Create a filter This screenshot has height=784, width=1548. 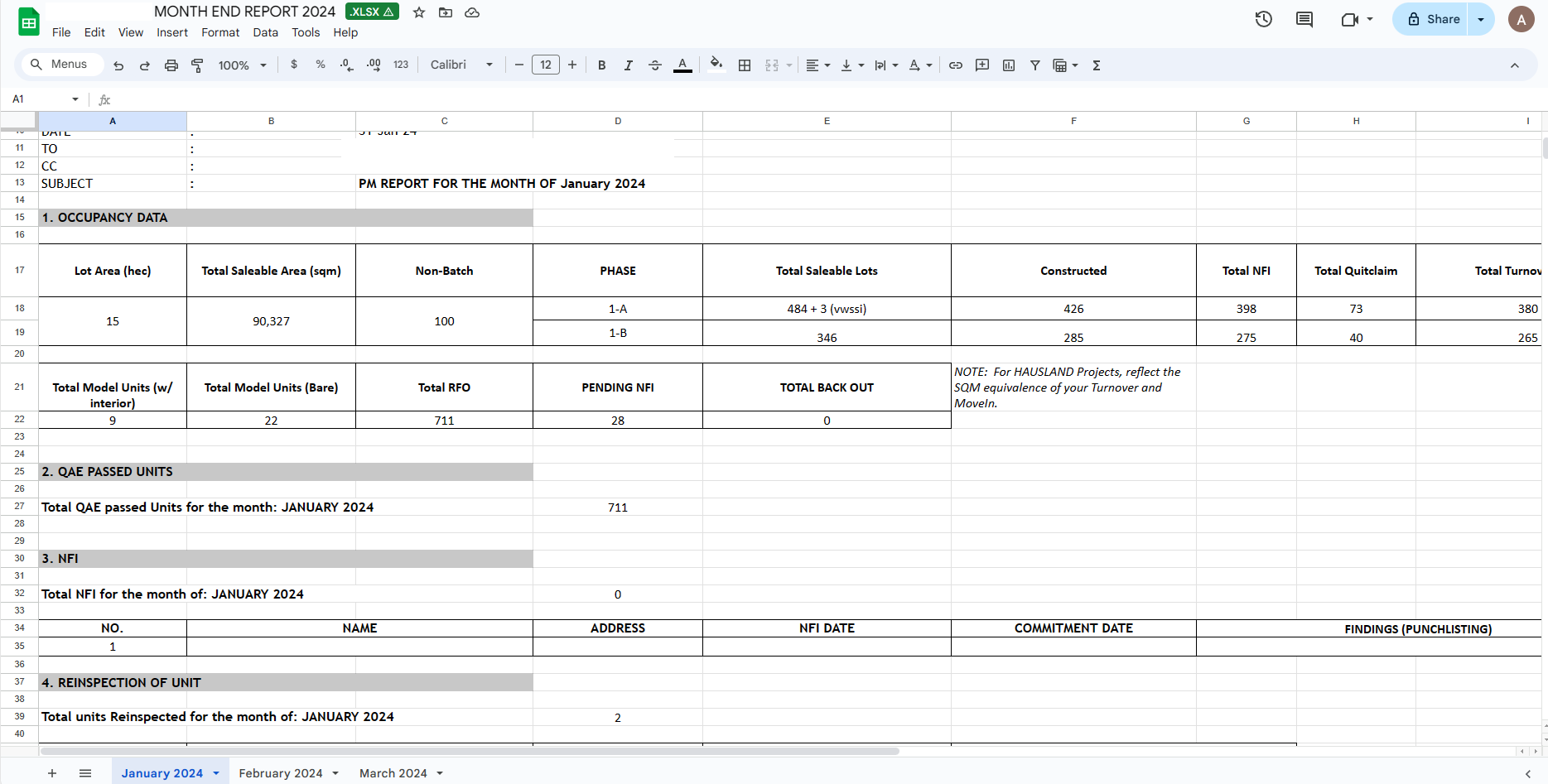1035,65
